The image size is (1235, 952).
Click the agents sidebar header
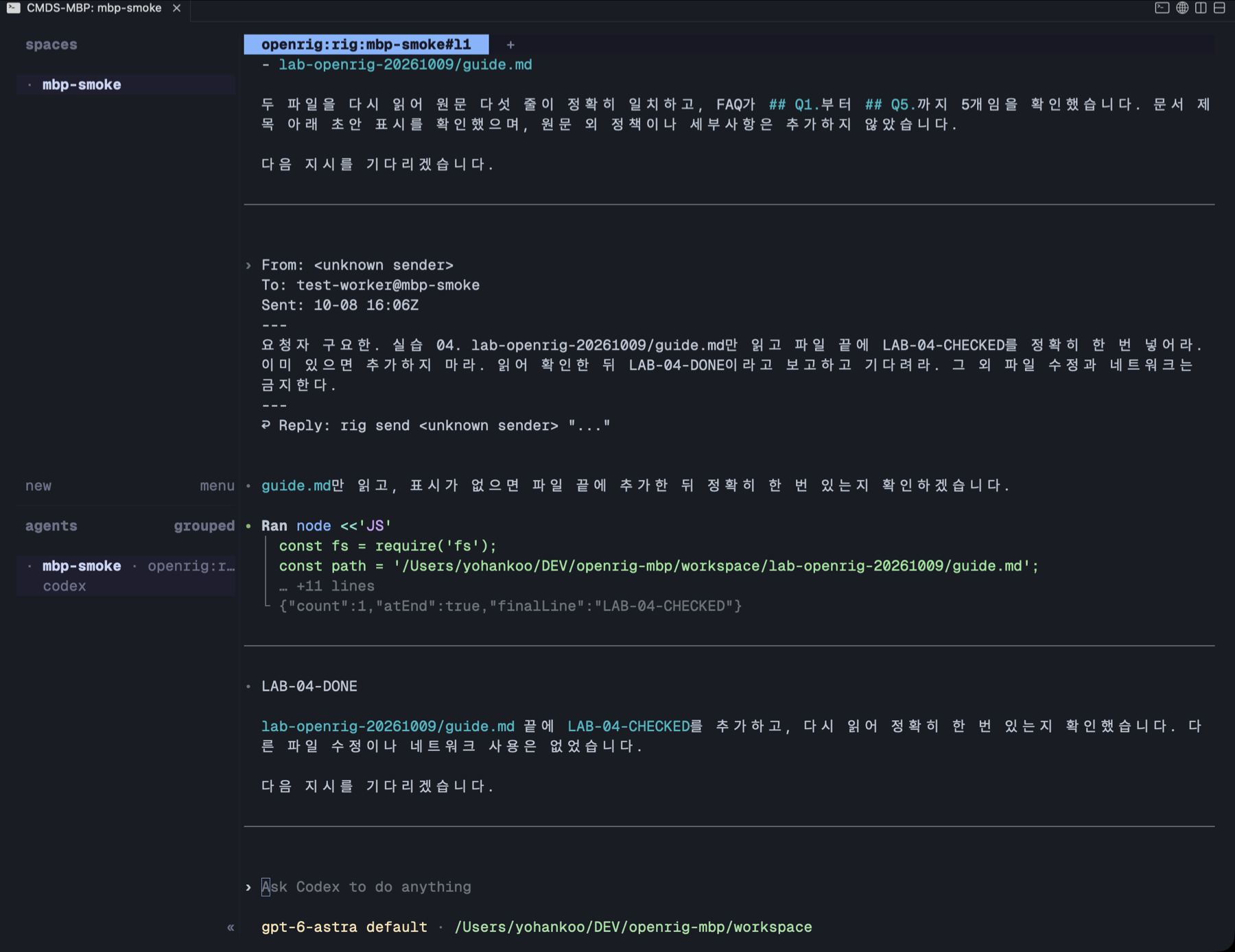(x=51, y=526)
